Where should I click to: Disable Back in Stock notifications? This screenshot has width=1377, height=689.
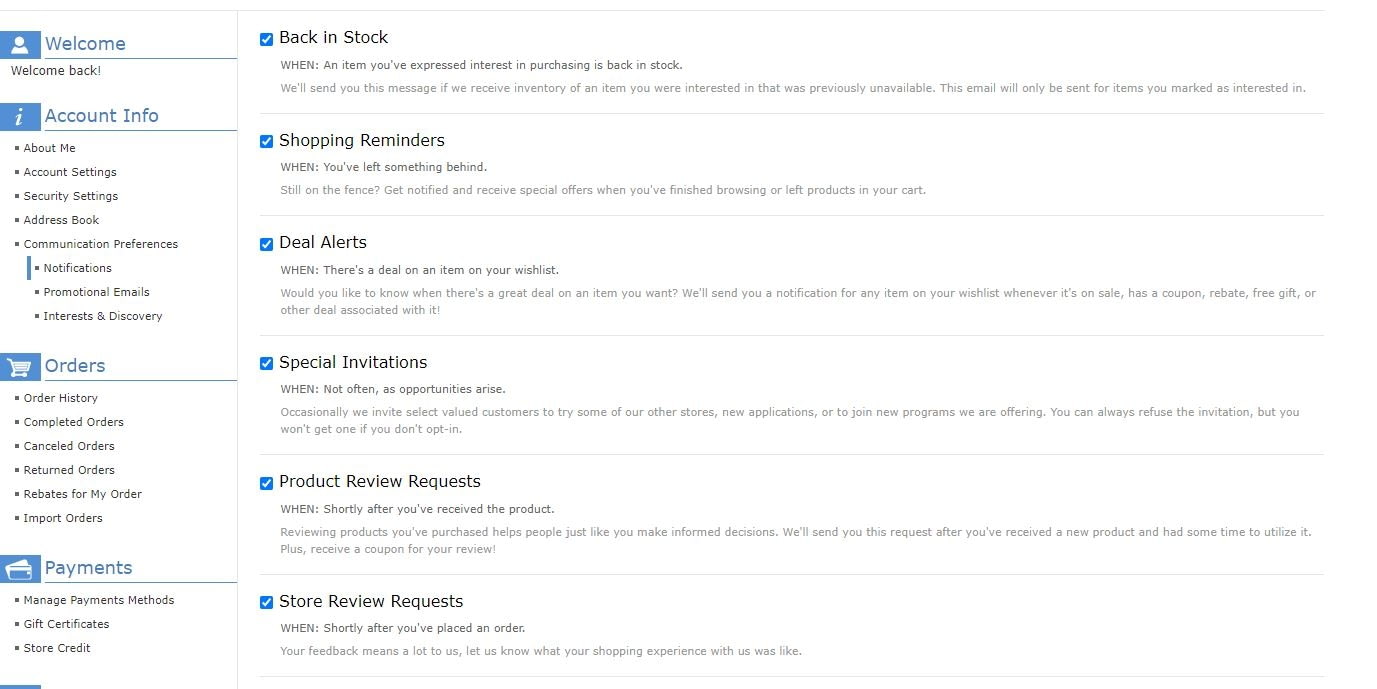pyautogui.click(x=266, y=39)
